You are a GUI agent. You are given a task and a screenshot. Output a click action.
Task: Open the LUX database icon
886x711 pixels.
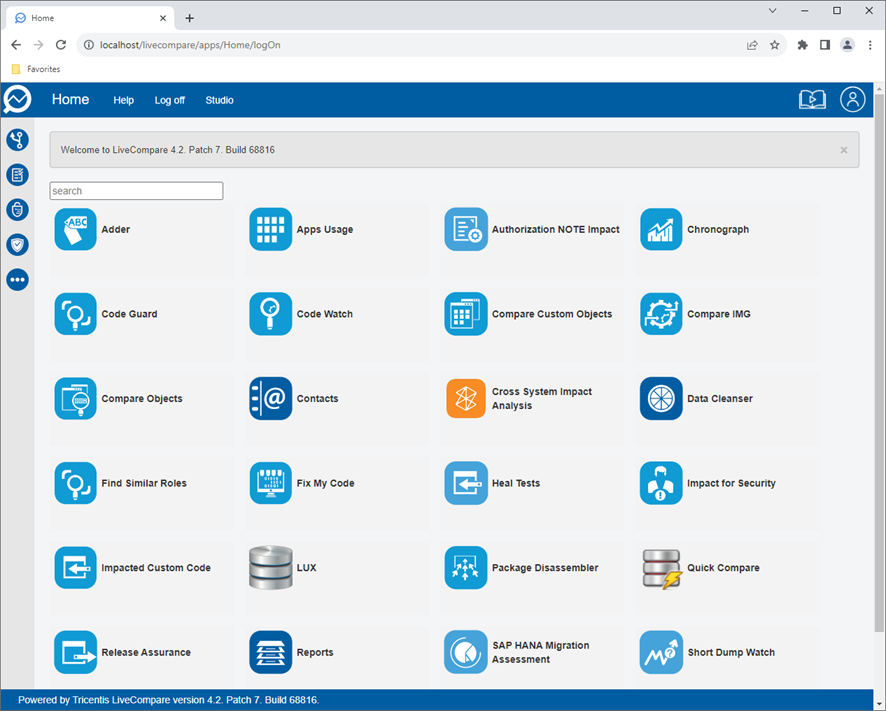pyautogui.click(x=271, y=567)
